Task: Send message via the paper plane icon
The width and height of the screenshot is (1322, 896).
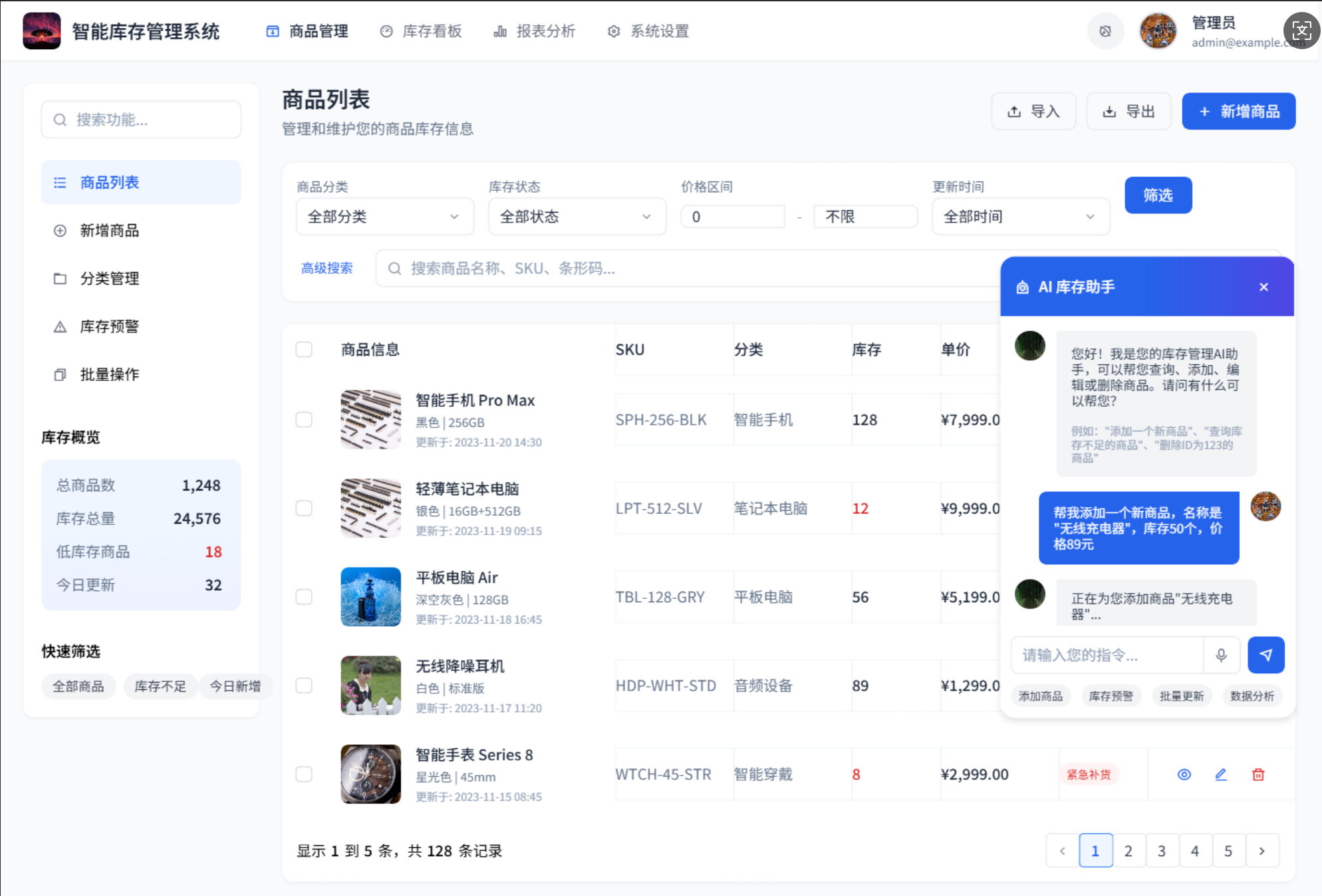Action: point(1266,655)
